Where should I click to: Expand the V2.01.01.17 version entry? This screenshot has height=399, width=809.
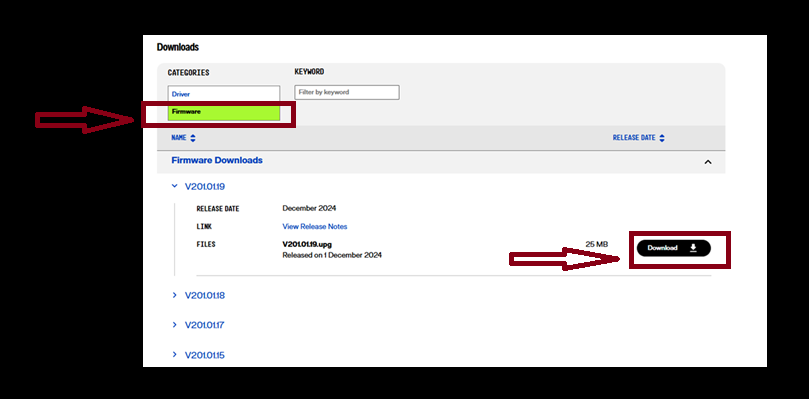(x=198, y=325)
